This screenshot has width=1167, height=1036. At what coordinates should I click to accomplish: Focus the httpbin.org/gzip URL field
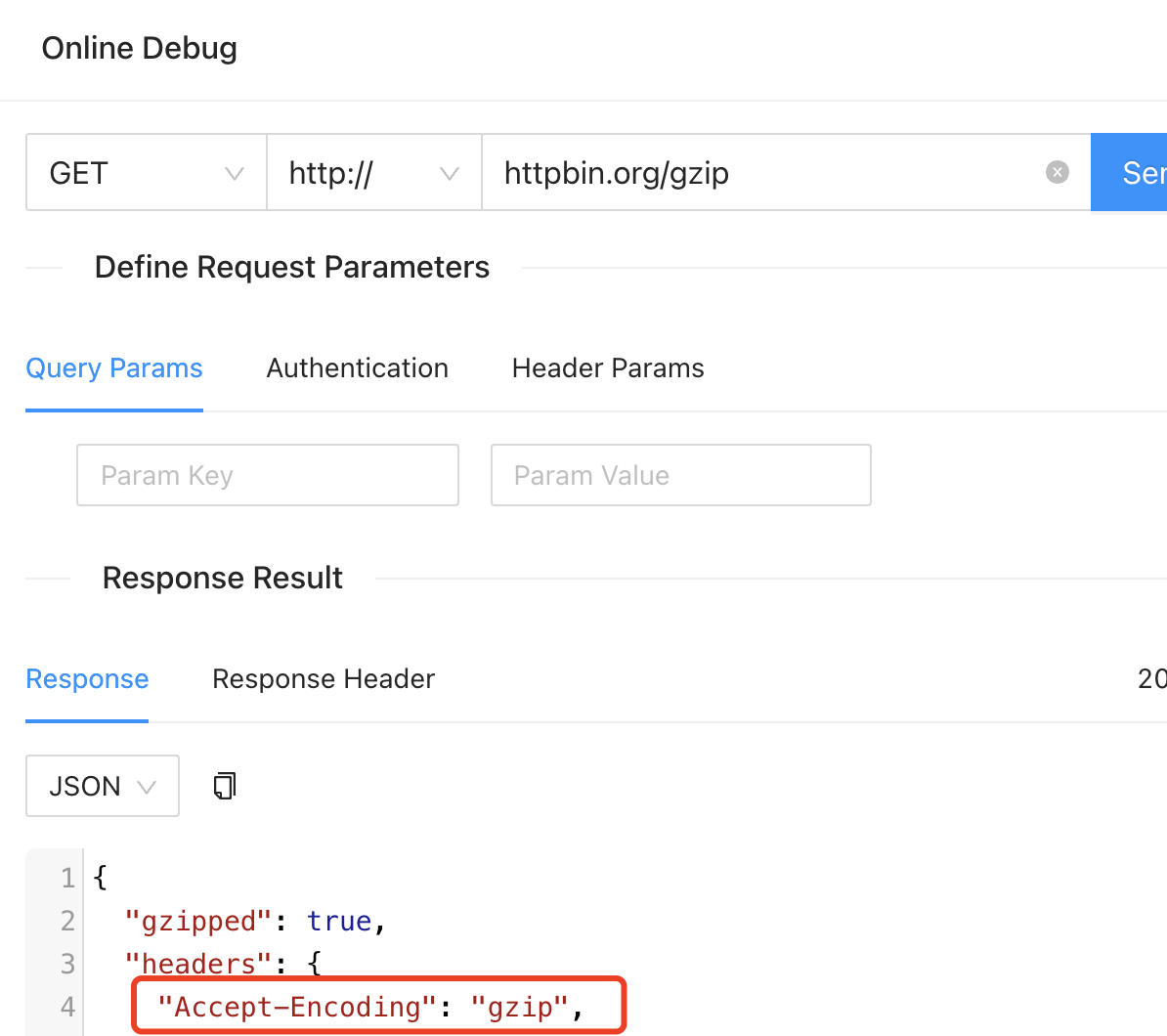pos(787,173)
